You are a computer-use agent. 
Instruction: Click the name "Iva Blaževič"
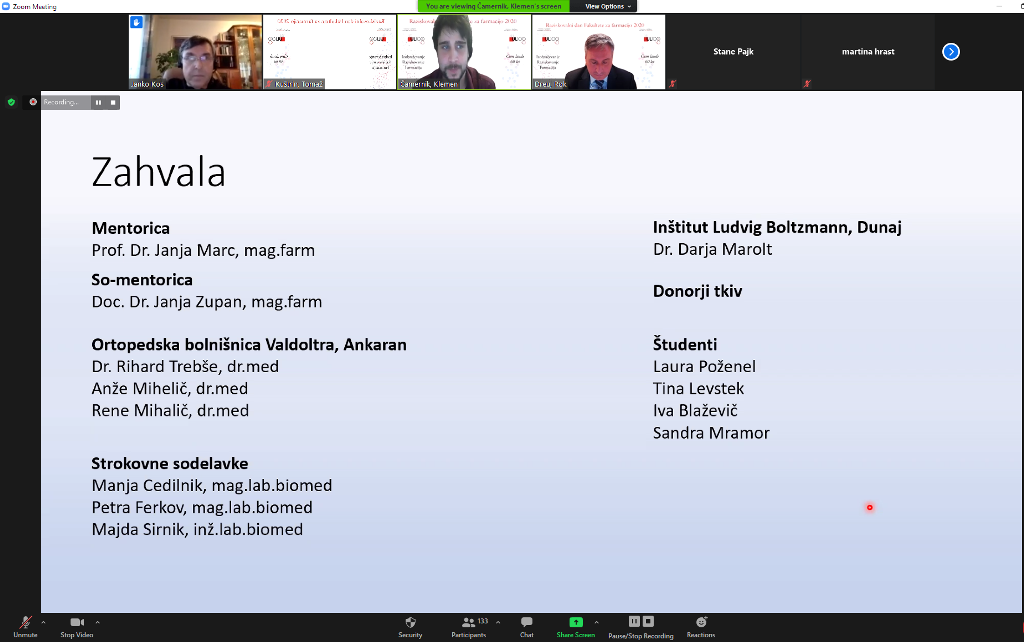pyautogui.click(x=696, y=410)
